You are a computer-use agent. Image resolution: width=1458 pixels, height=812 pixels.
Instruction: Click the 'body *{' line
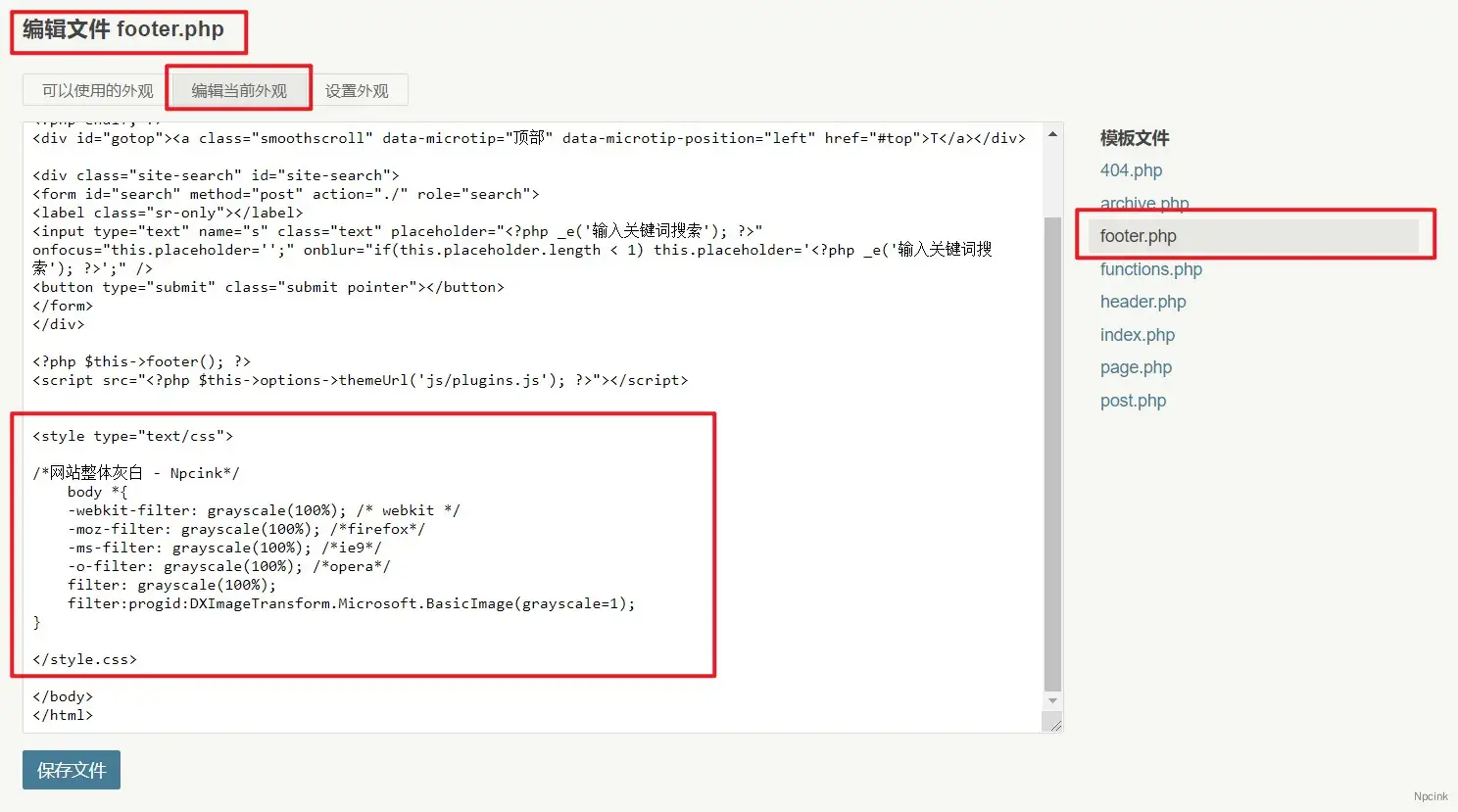(x=97, y=492)
